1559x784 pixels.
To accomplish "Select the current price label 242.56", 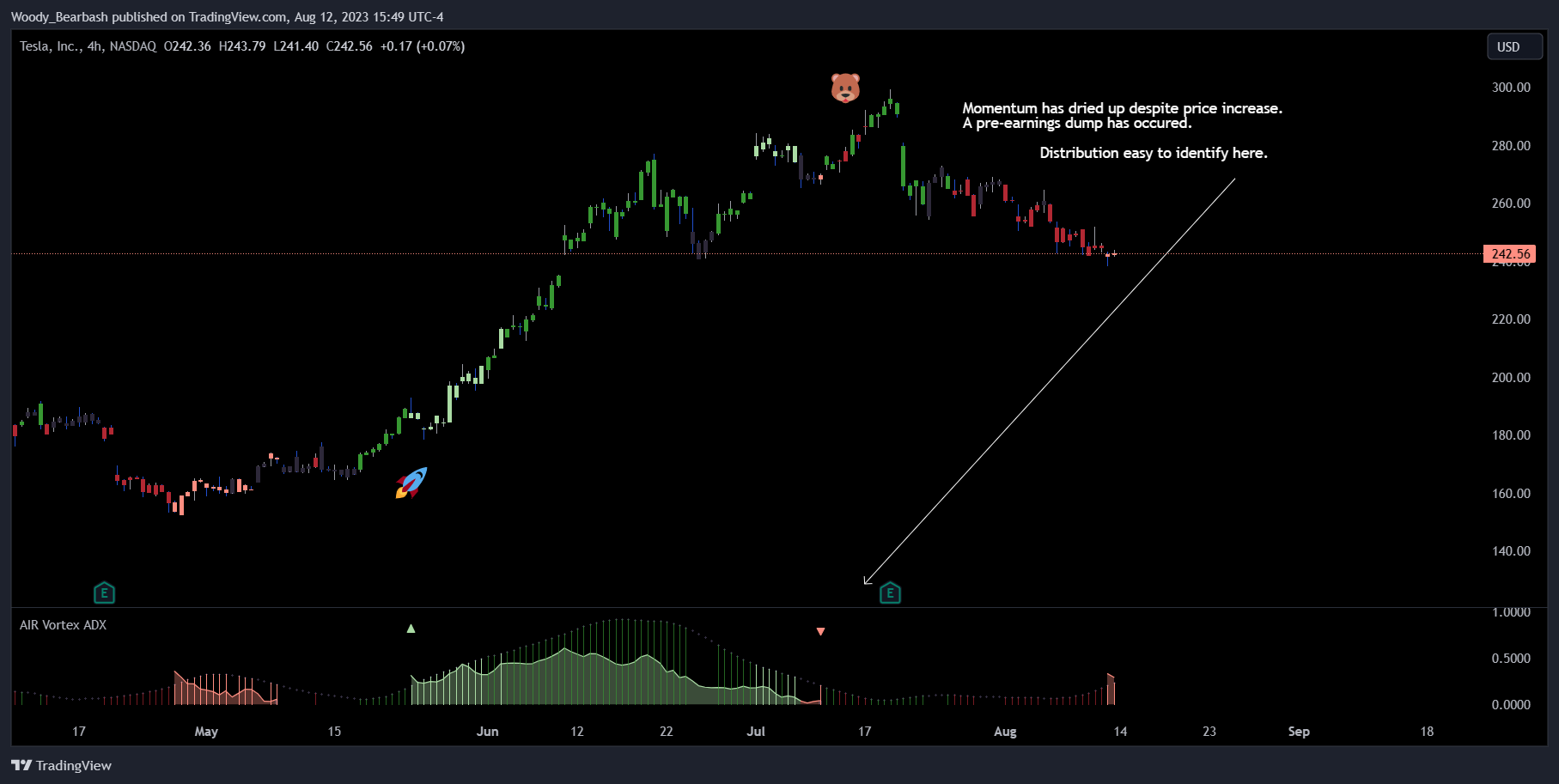I will (x=1509, y=253).
